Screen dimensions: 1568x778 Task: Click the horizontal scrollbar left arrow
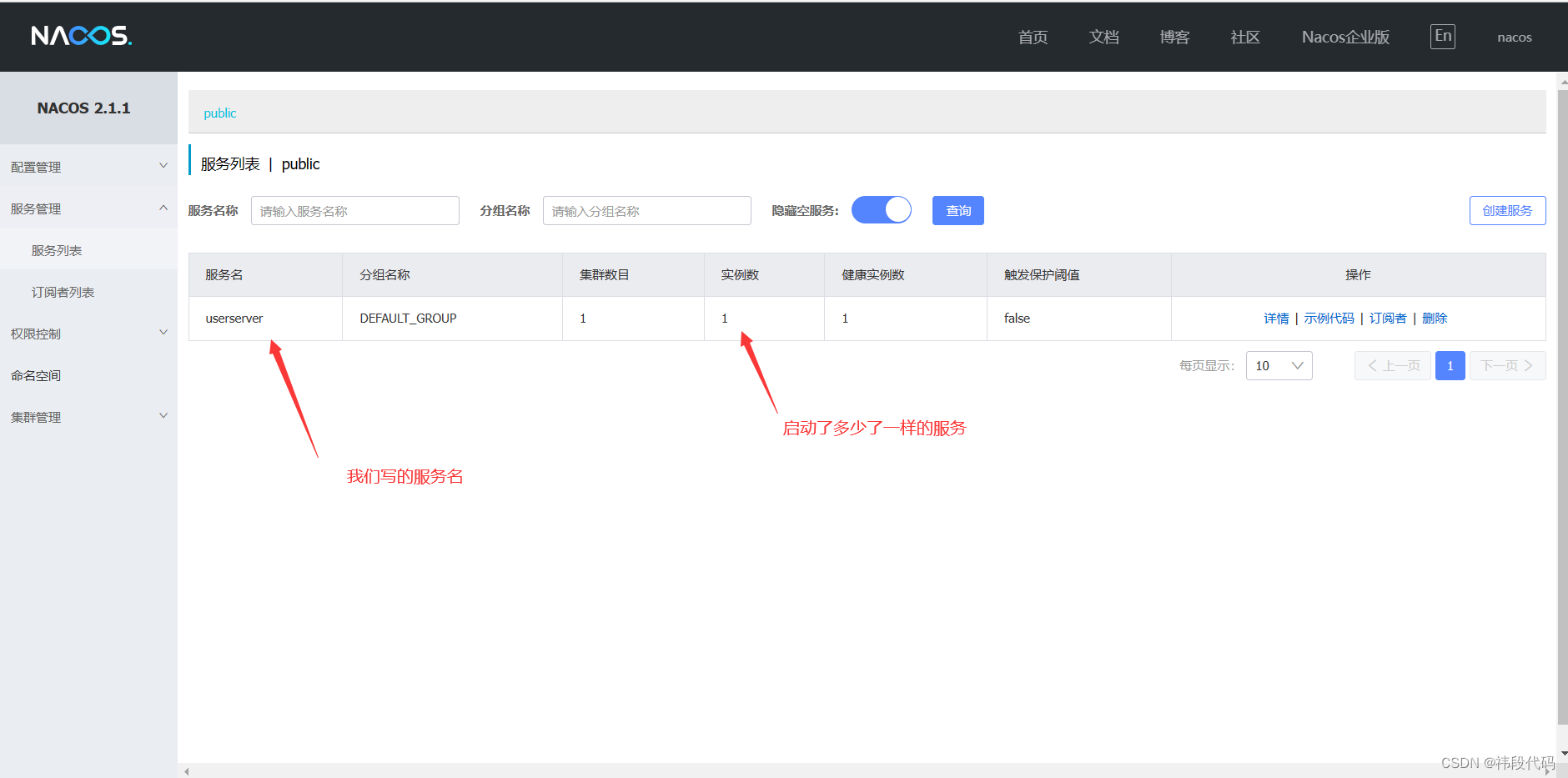click(x=187, y=771)
